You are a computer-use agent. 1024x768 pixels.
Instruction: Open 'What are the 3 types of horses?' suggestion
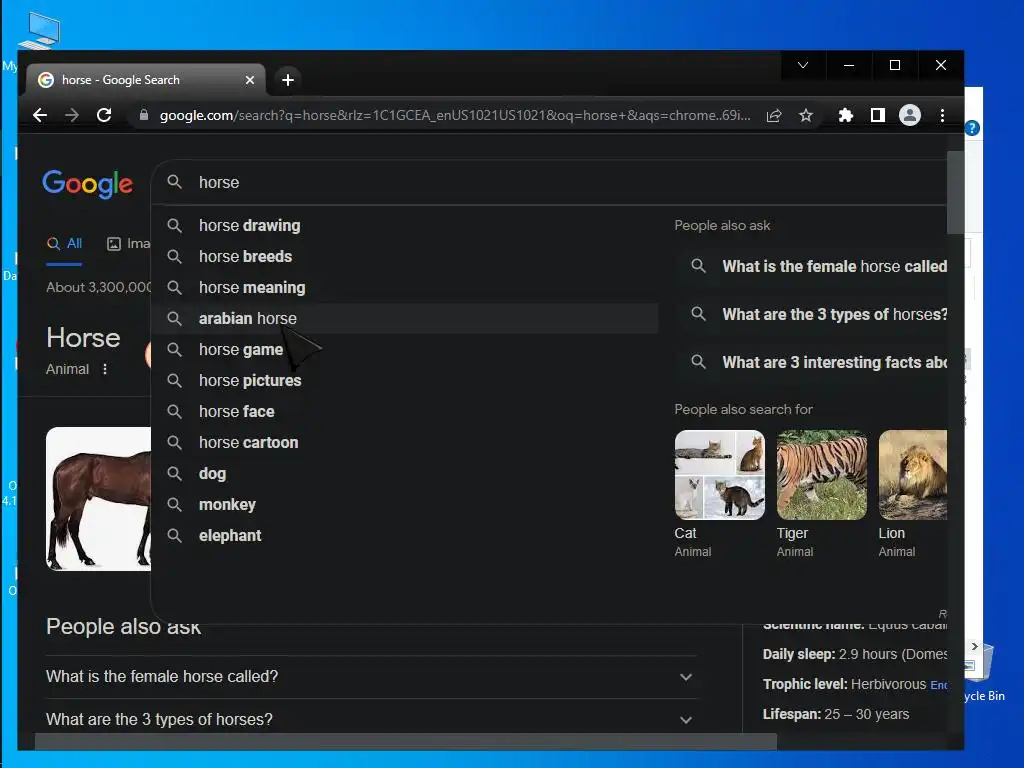[812, 314]
